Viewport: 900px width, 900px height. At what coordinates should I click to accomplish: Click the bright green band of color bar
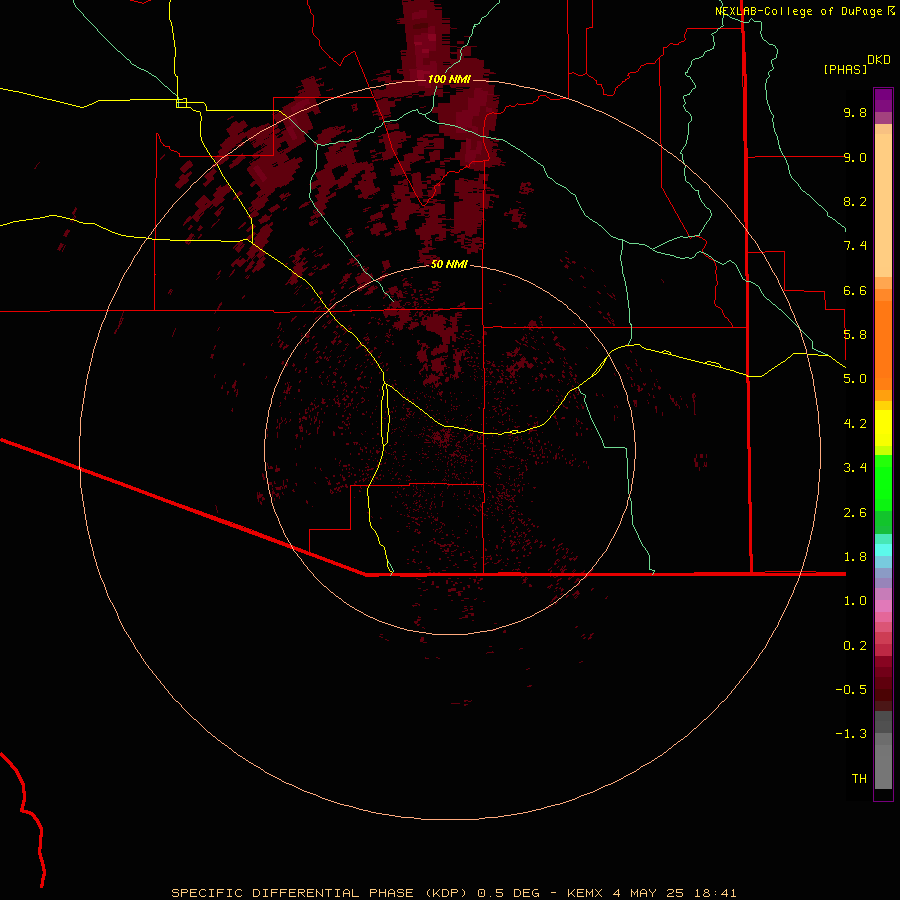click(883, 482)
